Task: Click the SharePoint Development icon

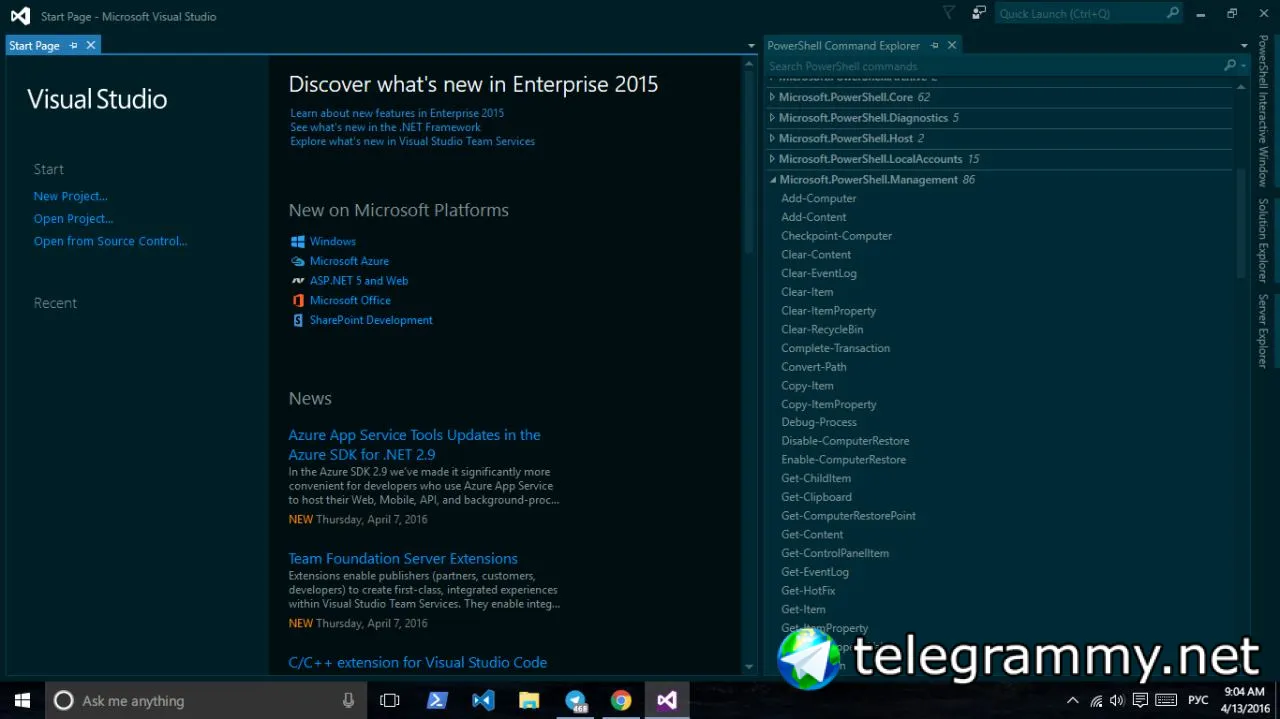Action: pyautogui.click(x=297, y=320)
